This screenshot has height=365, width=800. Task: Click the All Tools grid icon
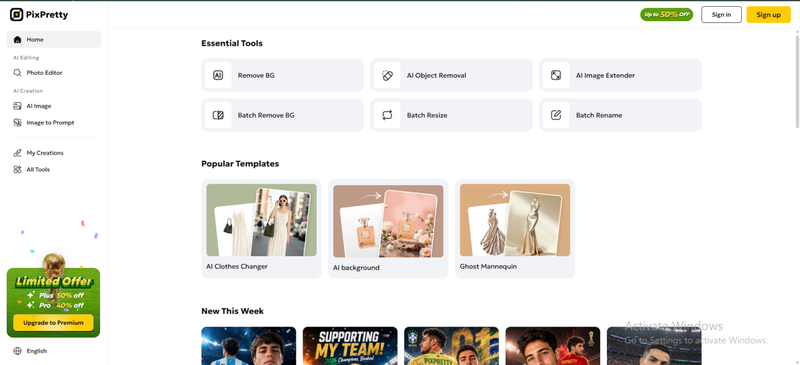pos(17,169)
